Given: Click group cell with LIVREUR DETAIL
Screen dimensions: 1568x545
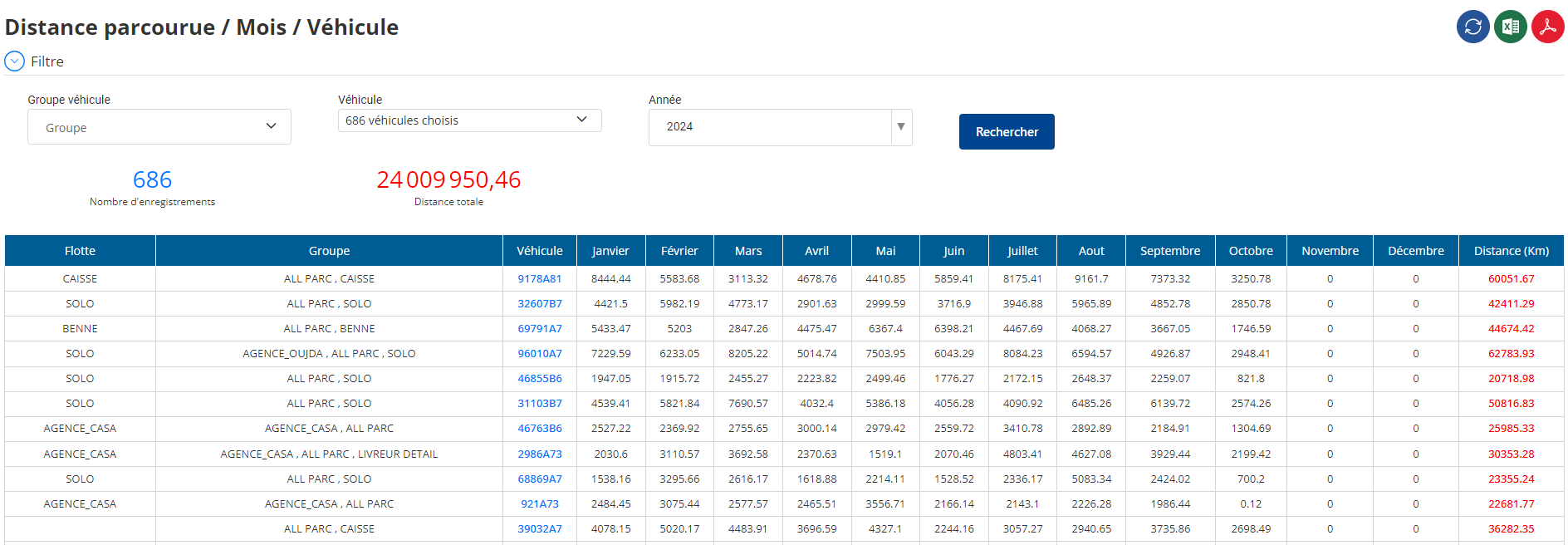Looking at the screenshot, I should (329, 454).
